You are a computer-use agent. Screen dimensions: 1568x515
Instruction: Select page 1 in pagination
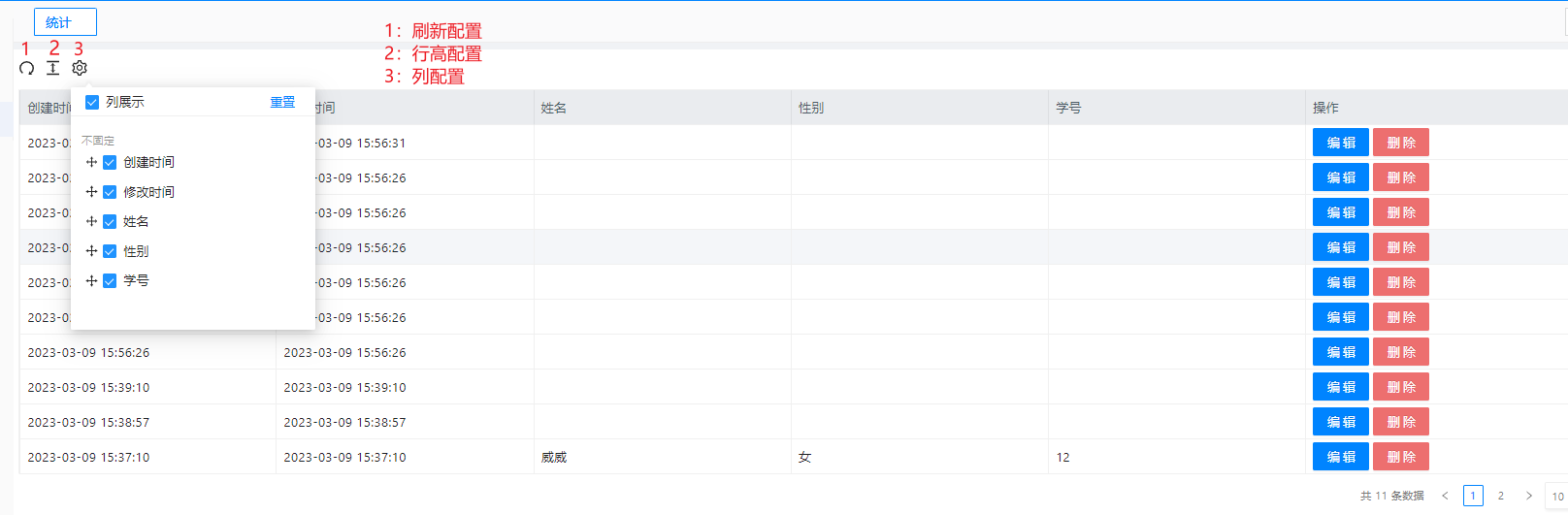tap(1473, 496)
